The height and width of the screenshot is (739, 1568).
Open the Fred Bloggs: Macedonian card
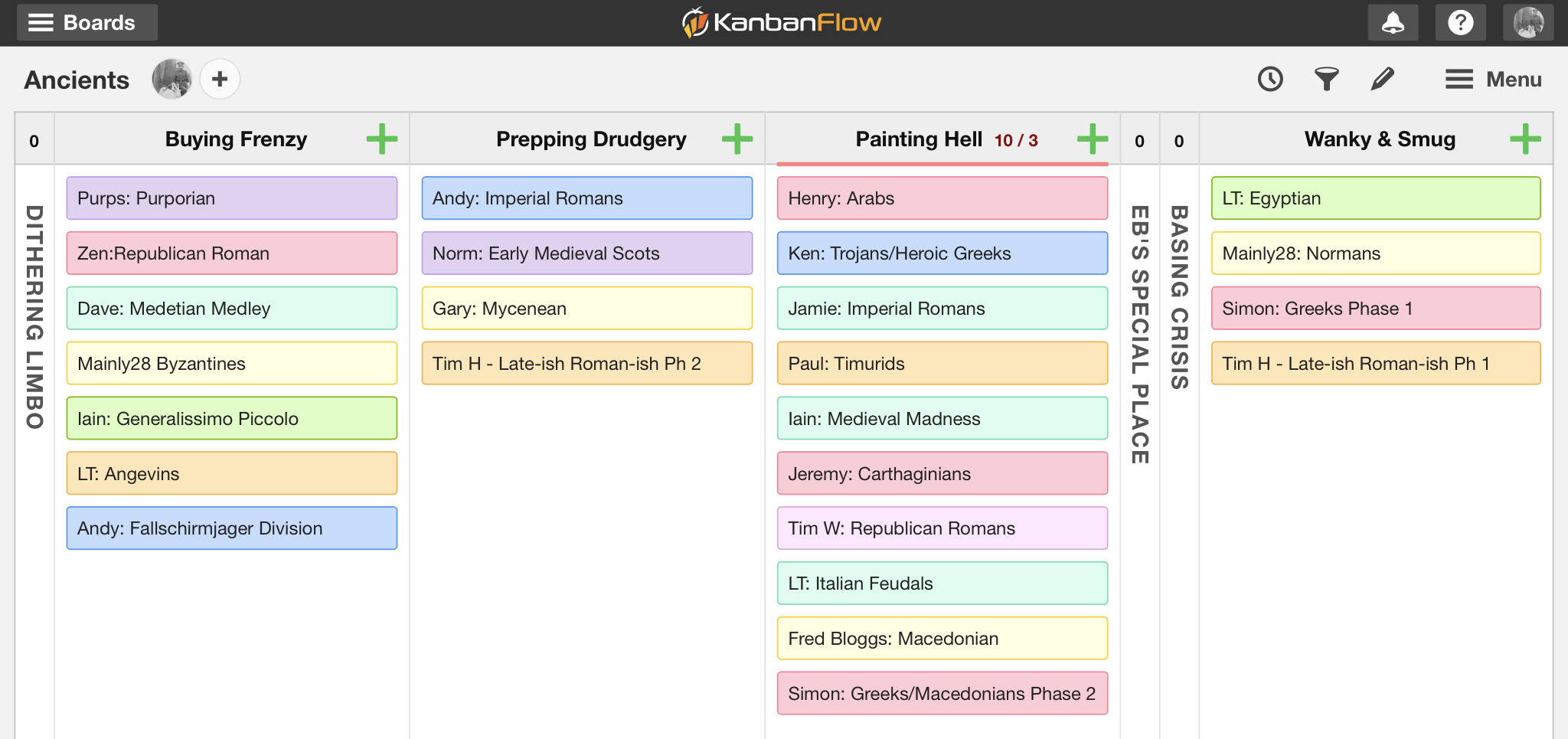[942, 639]
